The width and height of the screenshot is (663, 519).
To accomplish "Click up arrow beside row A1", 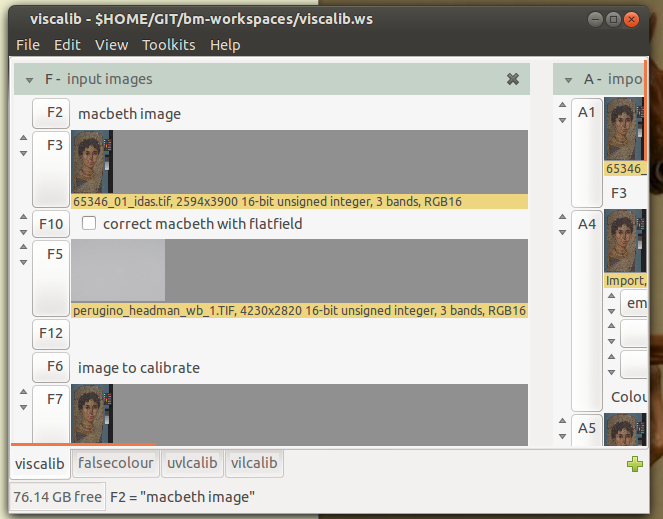I will (562, 104).
